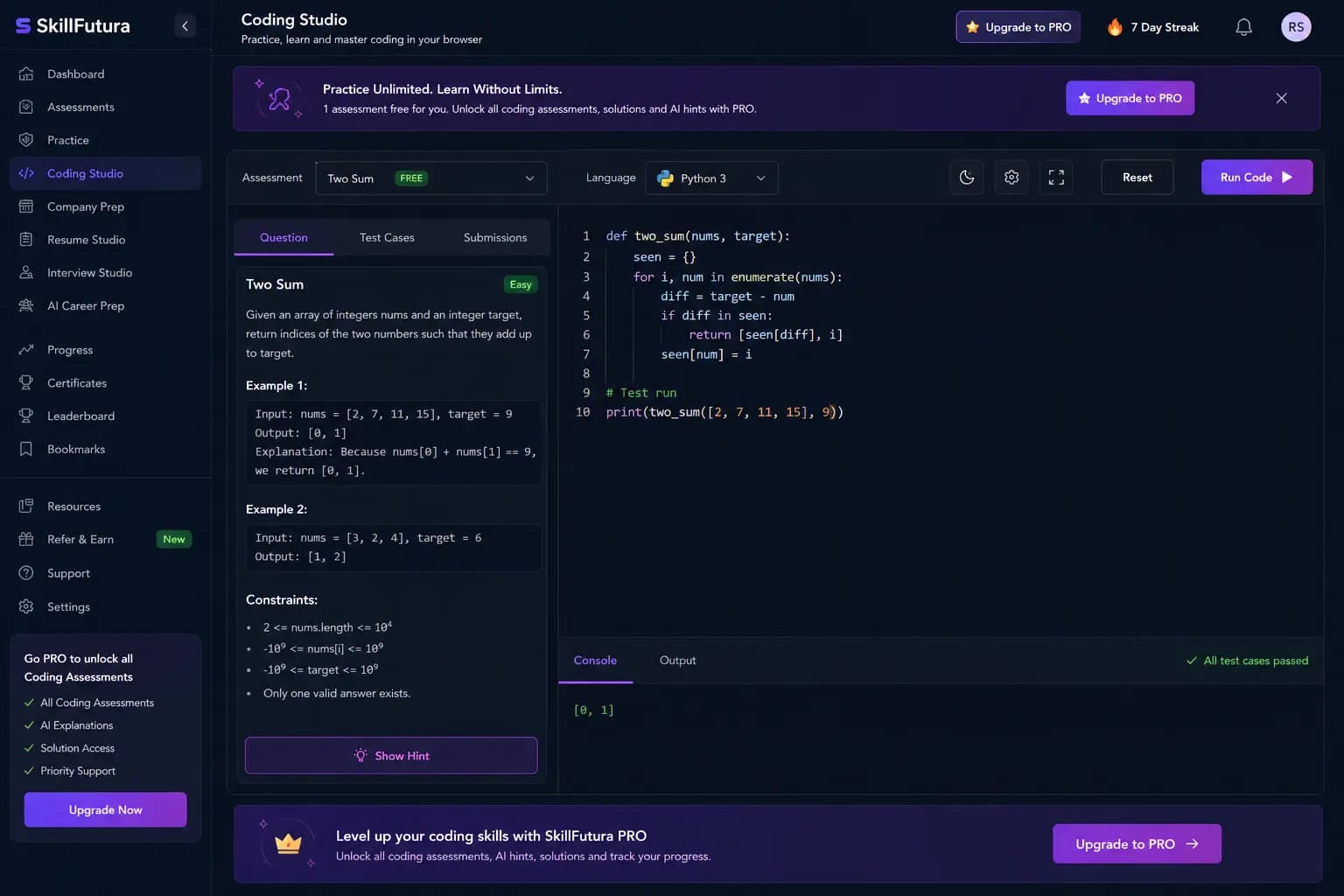Click the Resources icon
The width and height of the screenshot is (1344, 896).
(26, 507)
